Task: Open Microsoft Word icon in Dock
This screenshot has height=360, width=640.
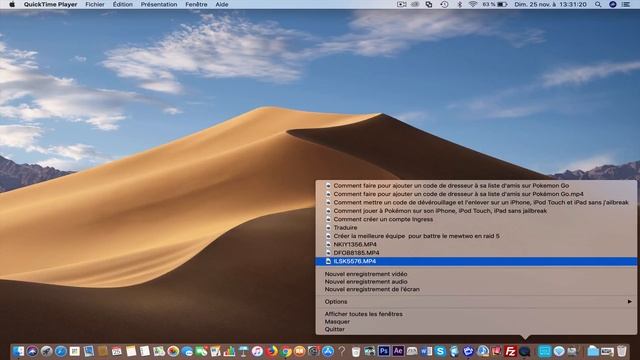Action: tap(426, 351)
